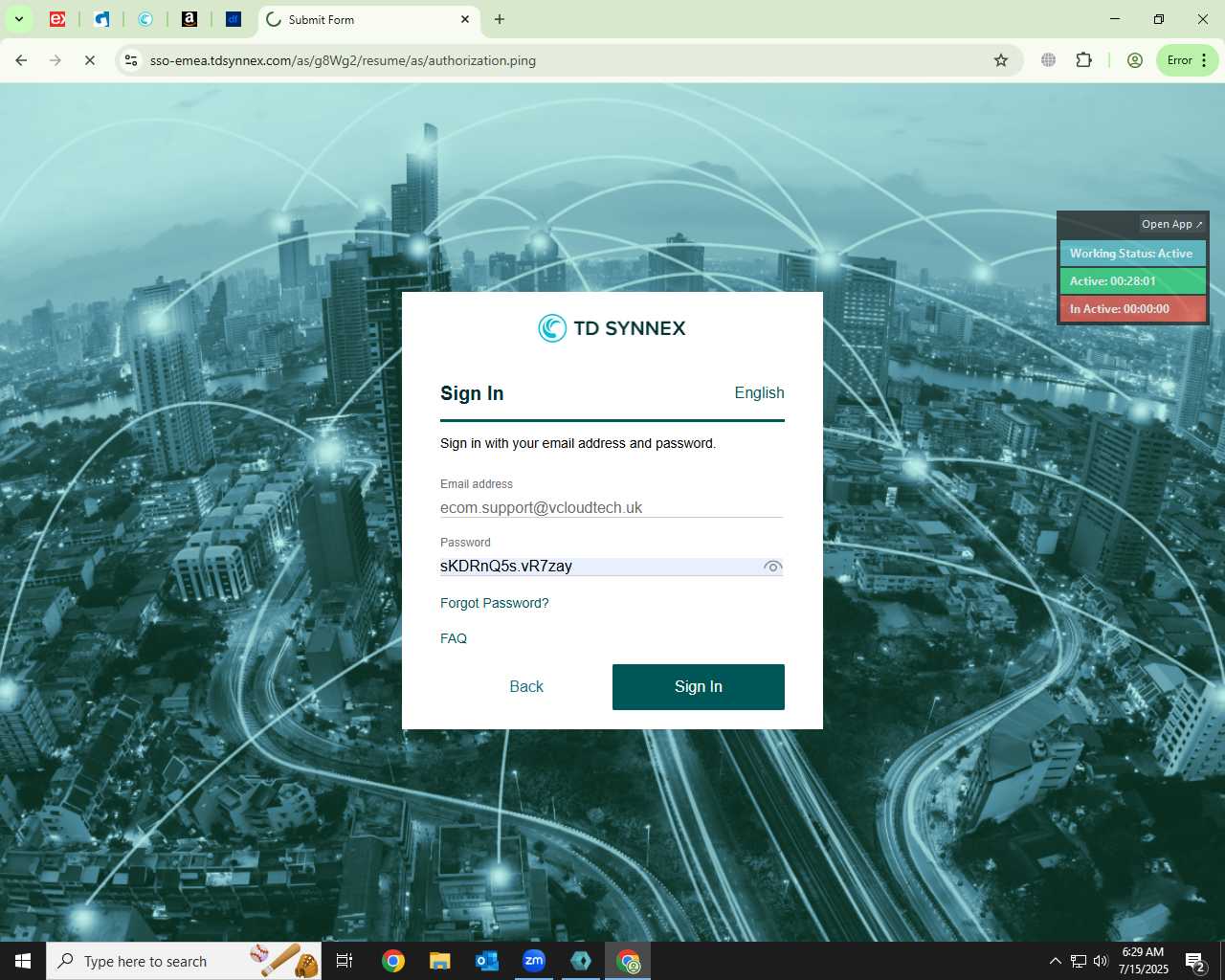This screenshot has height=980, width=1225.
Task: Go back in browser history
Action: point(21,60)
